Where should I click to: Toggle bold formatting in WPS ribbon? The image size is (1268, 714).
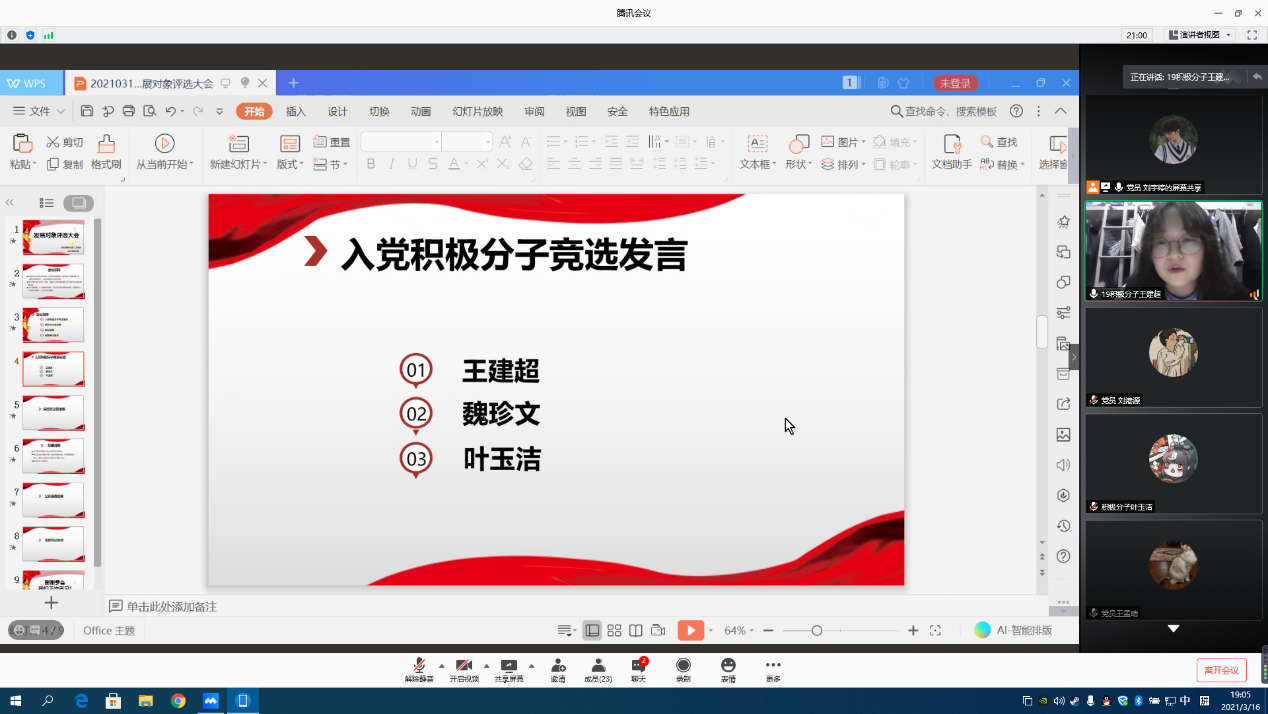click(x=371, y=164)
